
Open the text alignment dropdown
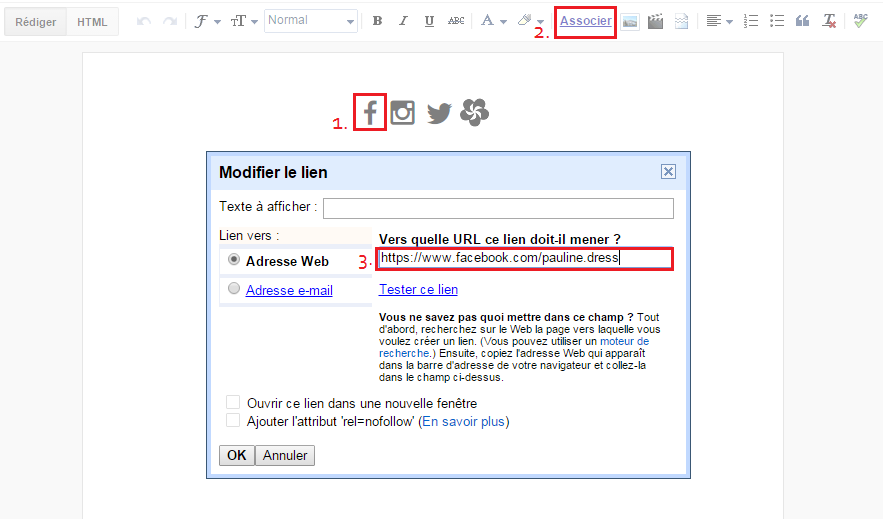coord(719,21)
